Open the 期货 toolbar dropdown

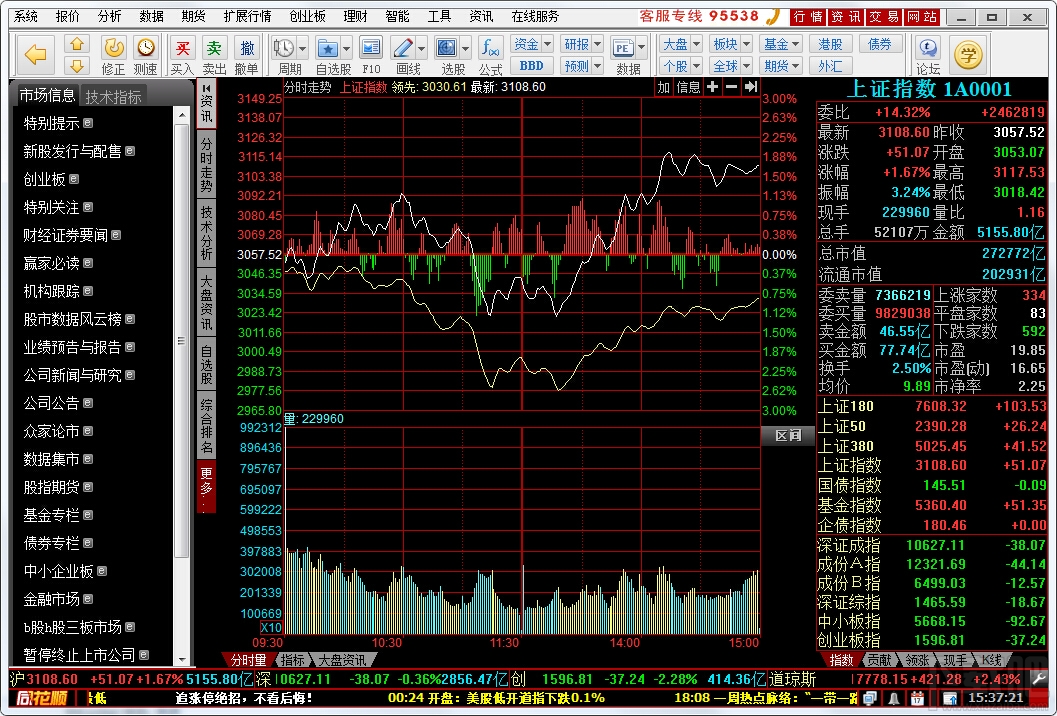[781, 66]
